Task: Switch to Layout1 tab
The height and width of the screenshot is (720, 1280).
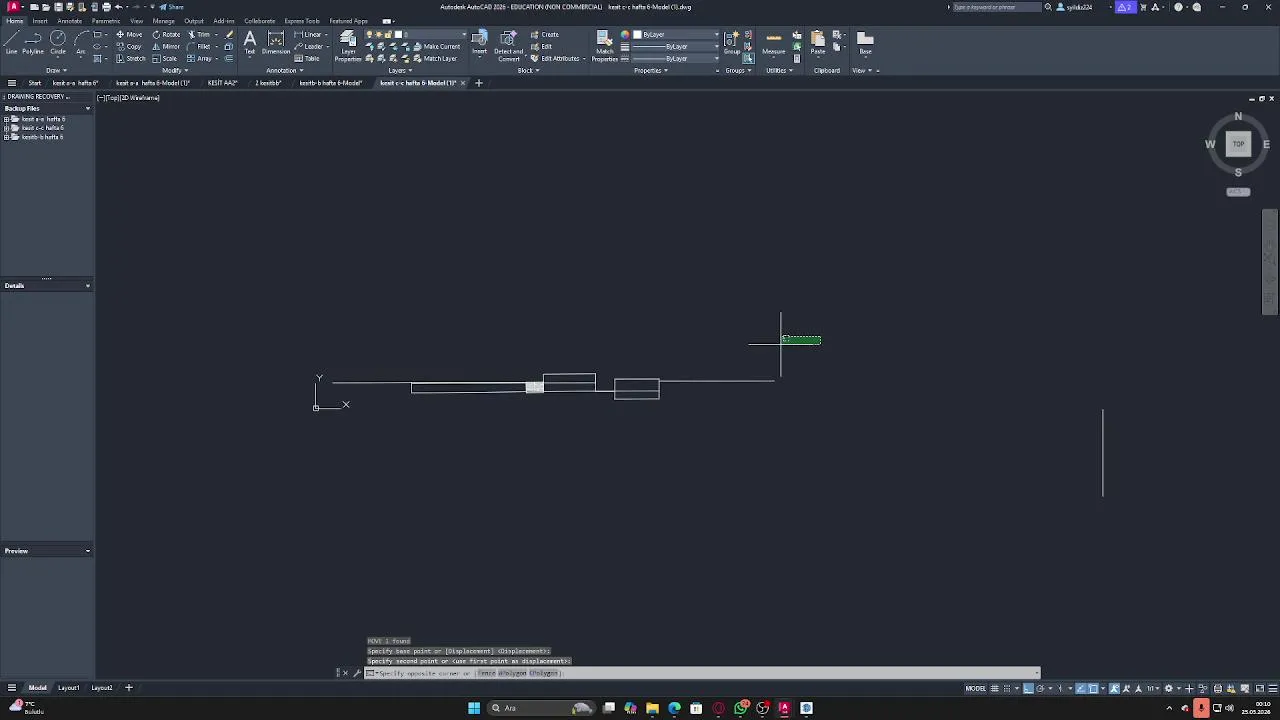Action: tap(68, 688)
